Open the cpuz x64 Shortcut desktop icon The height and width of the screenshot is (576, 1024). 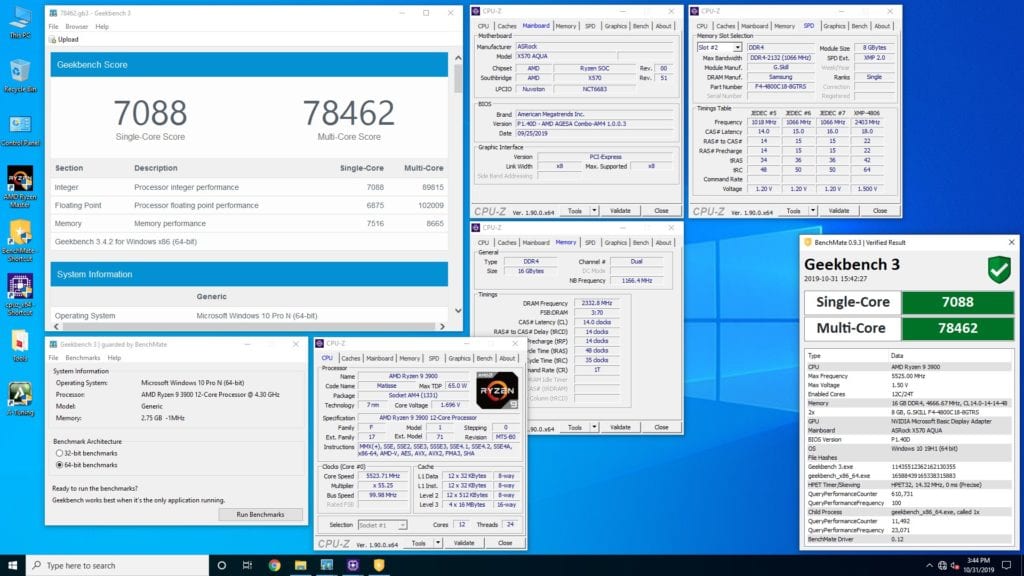tap(20, 294)
